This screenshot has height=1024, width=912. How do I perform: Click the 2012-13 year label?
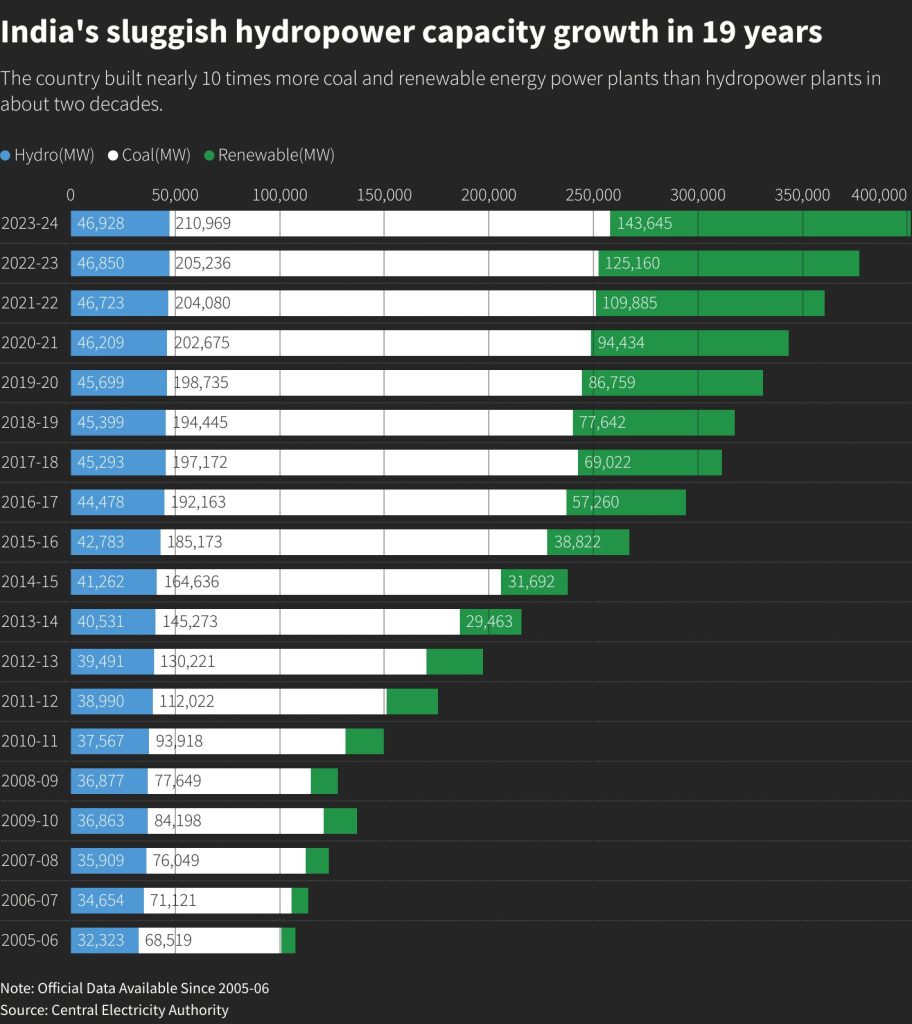[x=30, y=661]
